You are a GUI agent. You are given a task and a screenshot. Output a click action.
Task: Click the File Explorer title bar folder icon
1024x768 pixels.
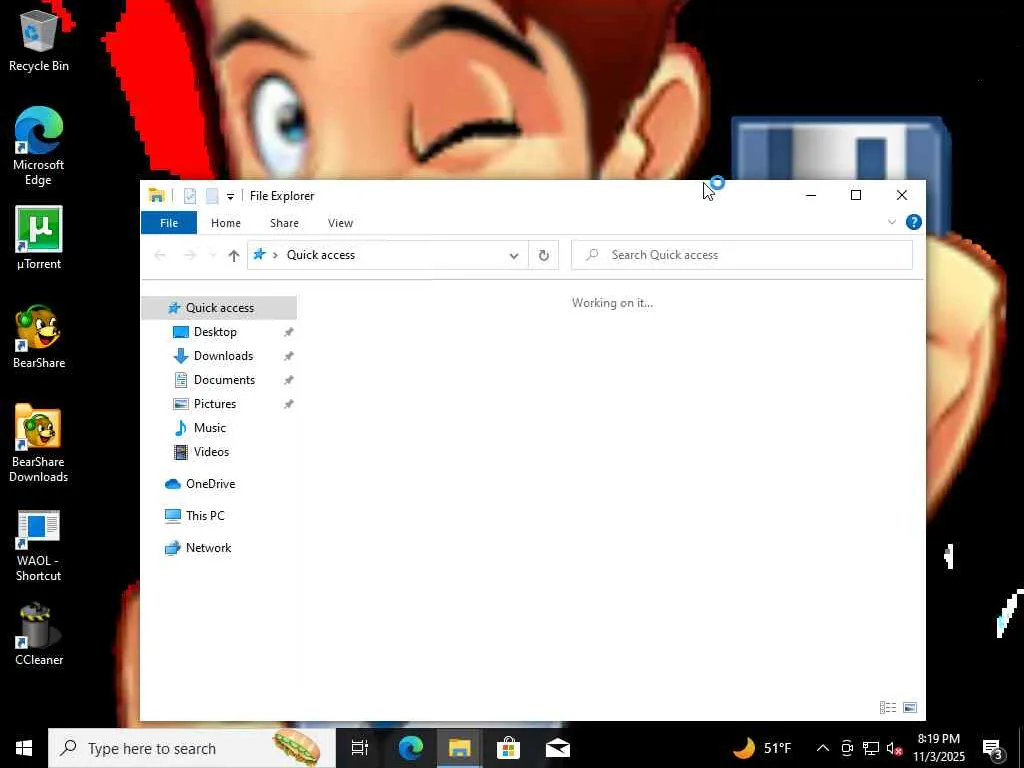pyautogui.click(x=156, y=195)
